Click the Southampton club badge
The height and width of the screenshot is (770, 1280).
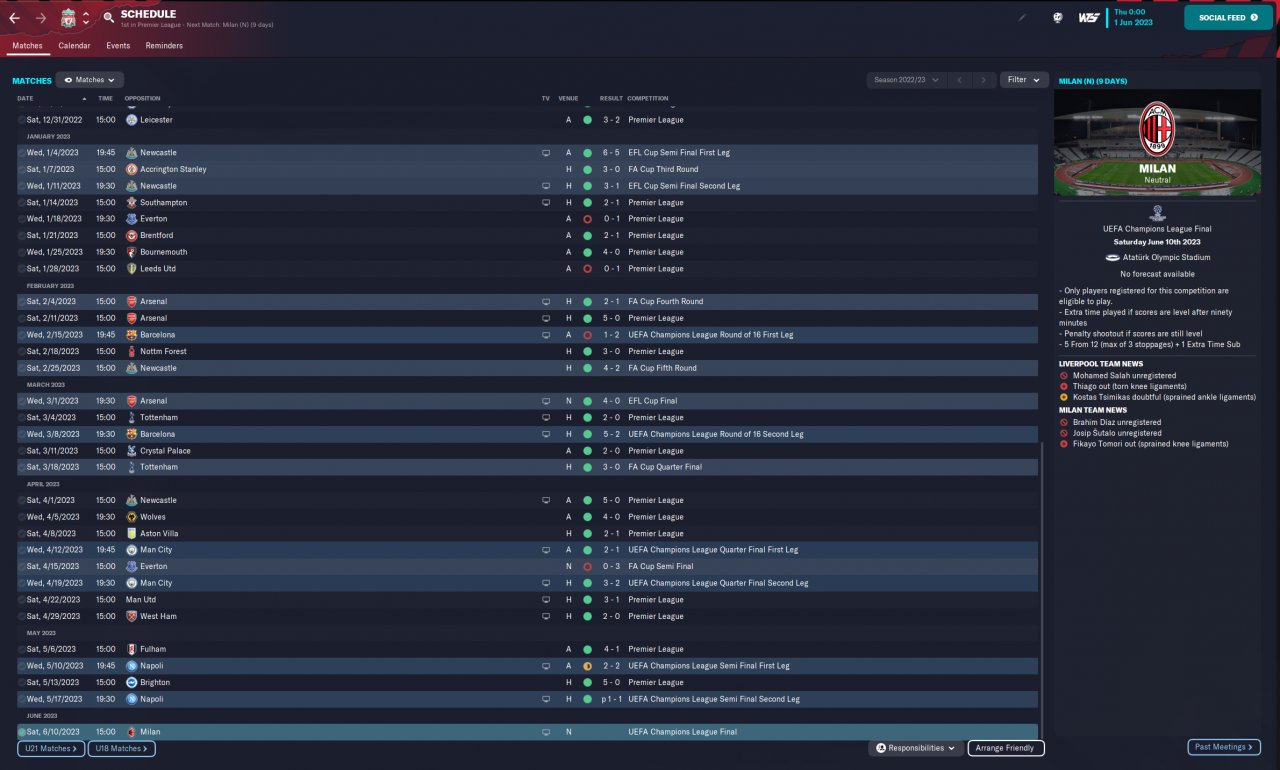[x=132, y=202]
